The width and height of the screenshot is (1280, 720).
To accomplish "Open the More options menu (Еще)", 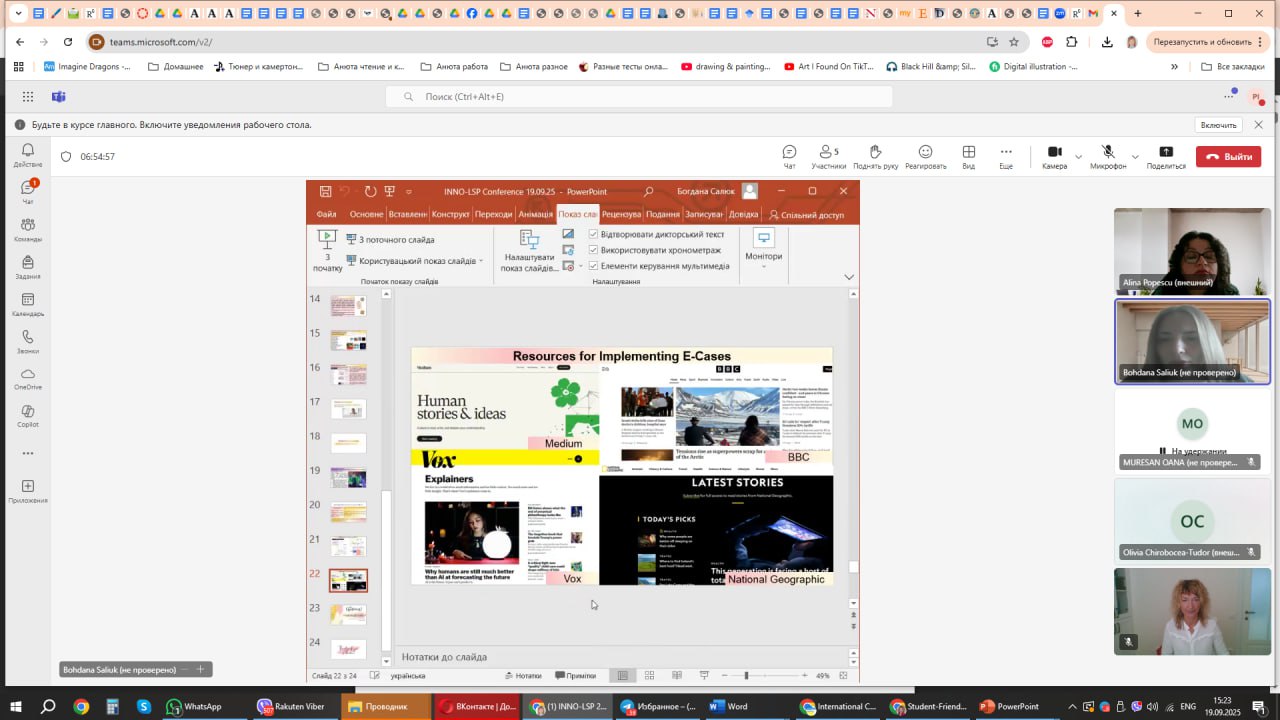I will pos(1006,156).
